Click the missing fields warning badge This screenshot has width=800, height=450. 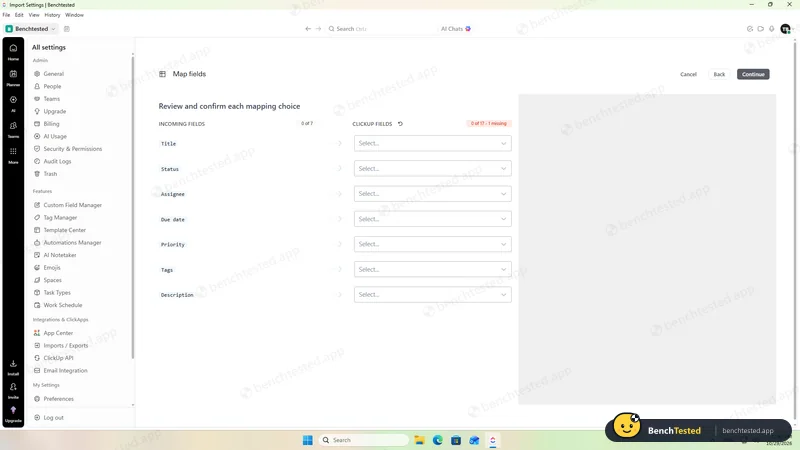(489, 123)
